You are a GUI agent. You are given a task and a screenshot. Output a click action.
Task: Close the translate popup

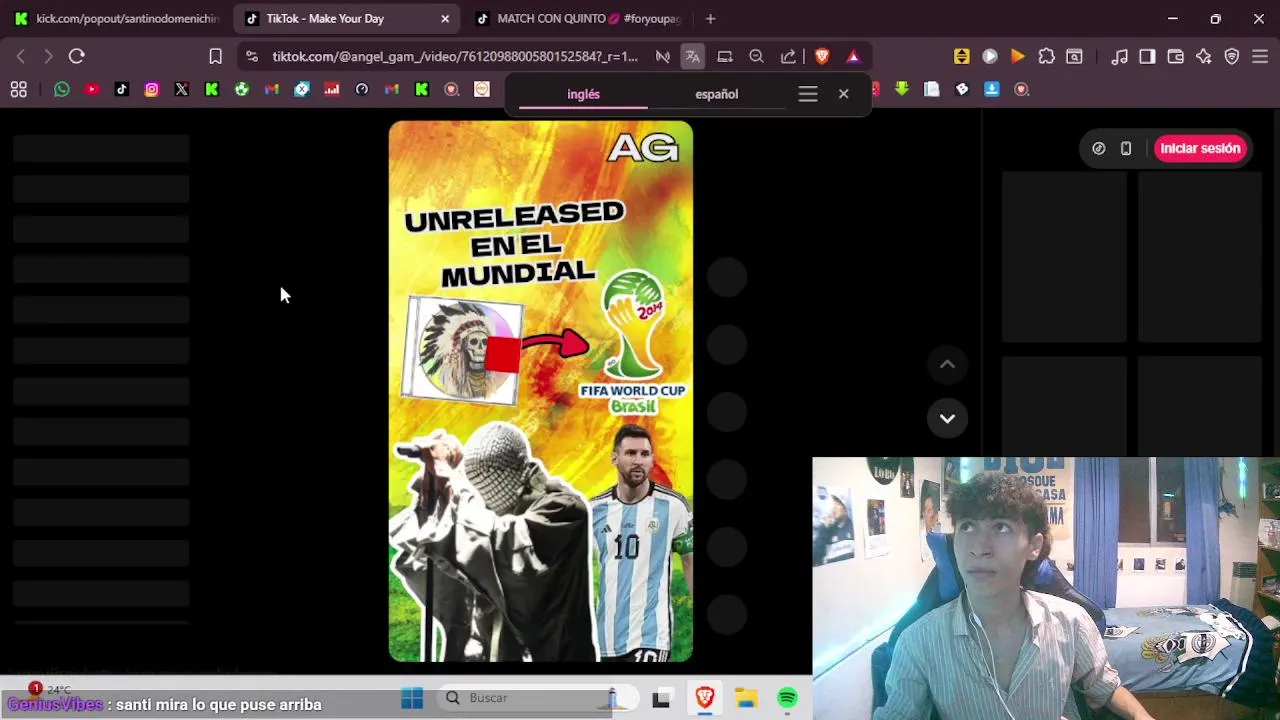pyautogui.click(x=844, y=94)
